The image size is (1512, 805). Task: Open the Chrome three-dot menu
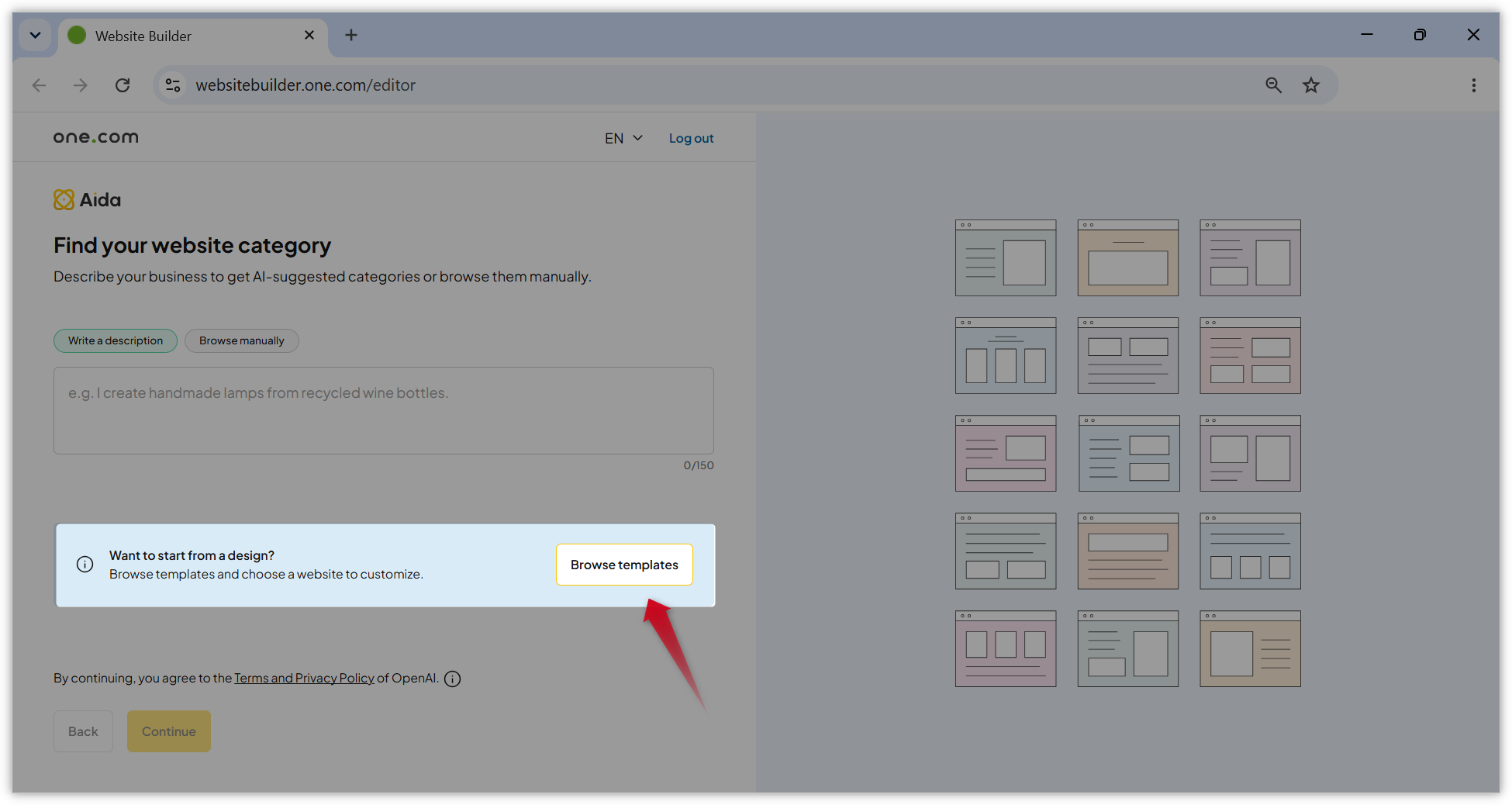1474,85
